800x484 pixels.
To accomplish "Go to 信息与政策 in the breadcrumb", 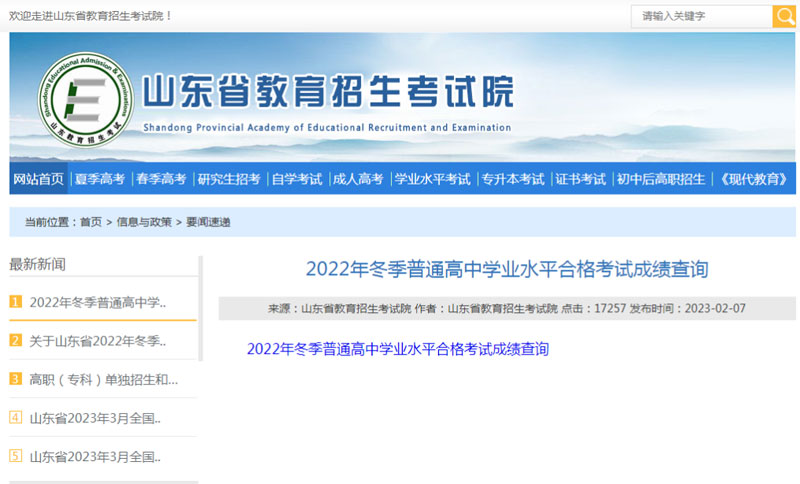I will pyautogui.click(x=144, y=222).
